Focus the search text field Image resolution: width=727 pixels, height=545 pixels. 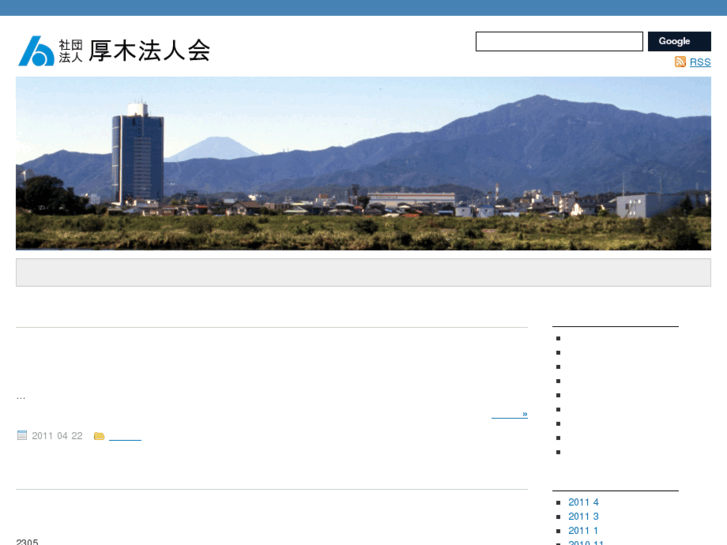point(559,41)
